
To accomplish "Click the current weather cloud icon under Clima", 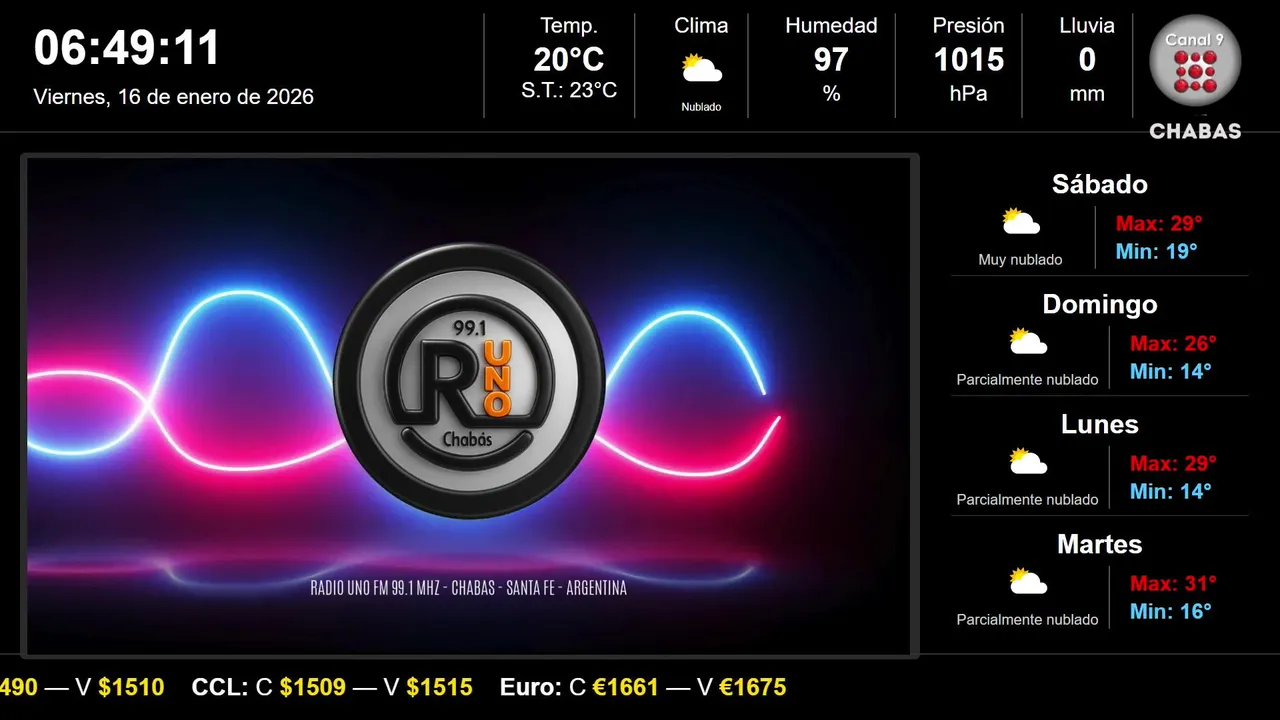I will [x=701, y=69].
